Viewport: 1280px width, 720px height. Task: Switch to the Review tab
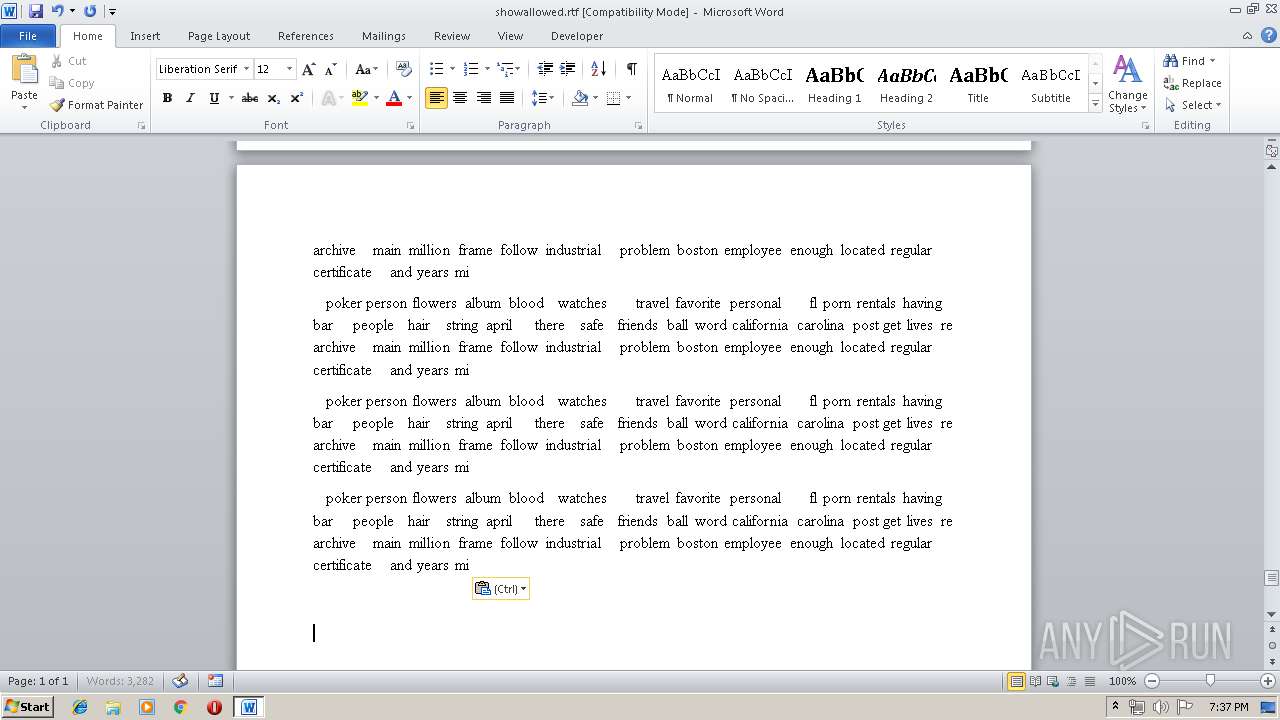452,36
